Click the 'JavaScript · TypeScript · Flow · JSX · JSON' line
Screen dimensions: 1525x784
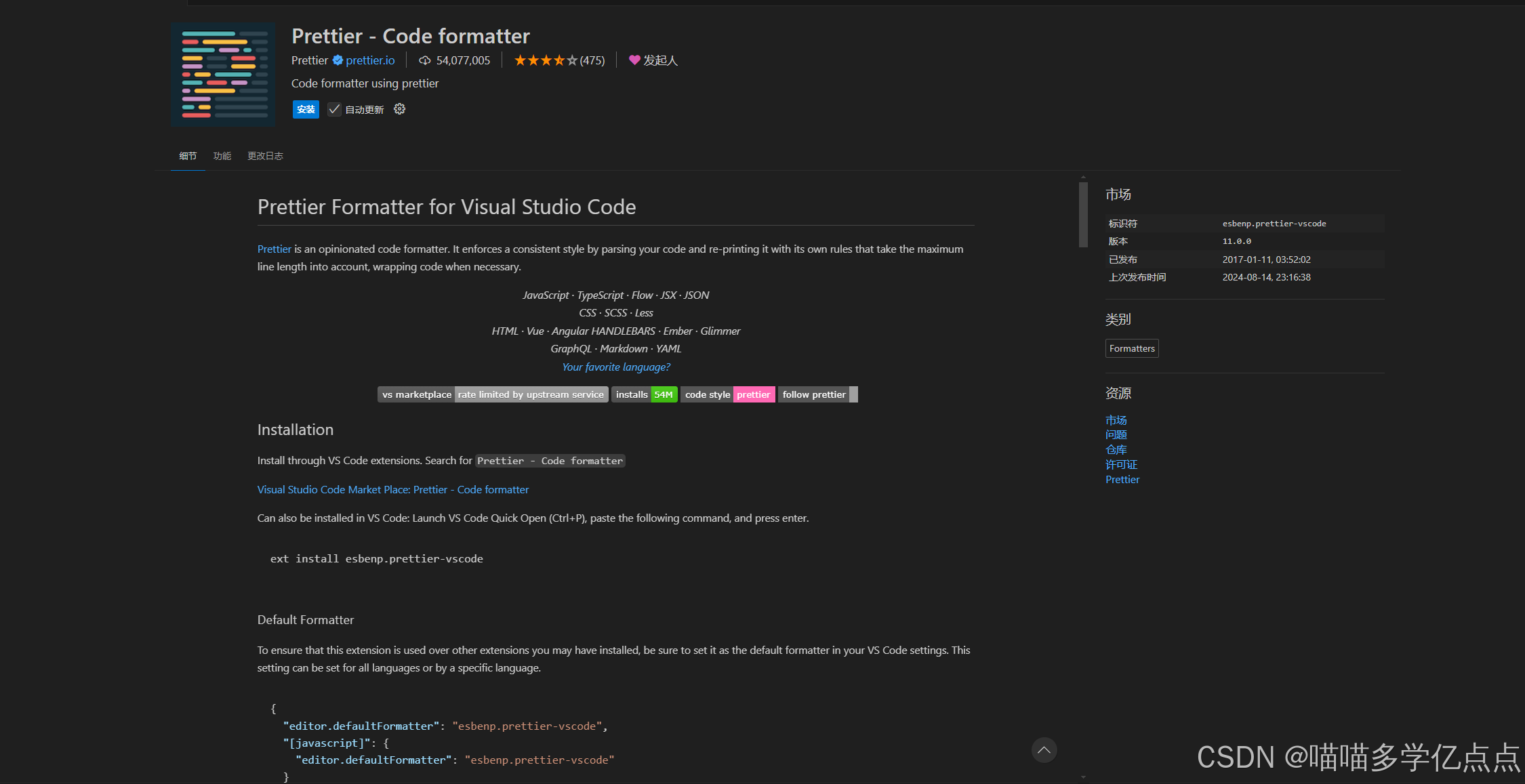(x=616, y=295)
